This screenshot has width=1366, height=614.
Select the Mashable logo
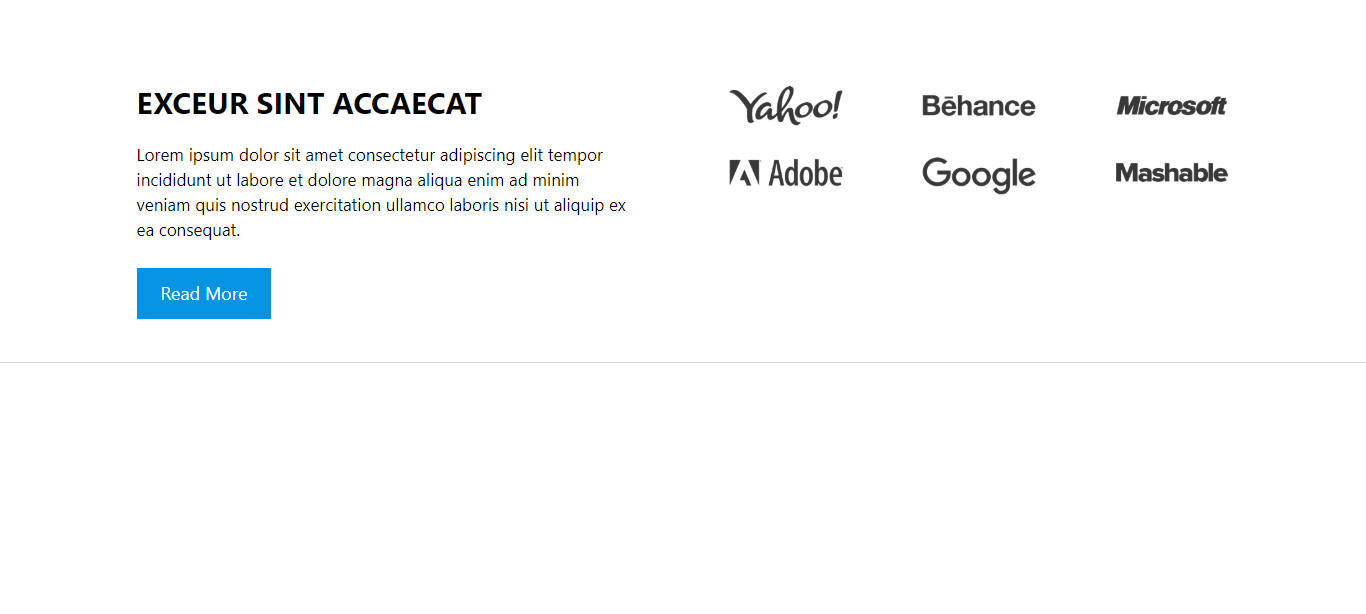[1171, 173]
